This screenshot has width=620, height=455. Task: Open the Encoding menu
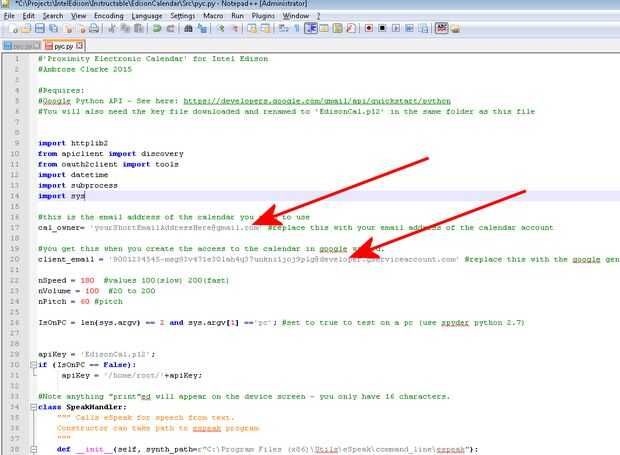[109, 16]
